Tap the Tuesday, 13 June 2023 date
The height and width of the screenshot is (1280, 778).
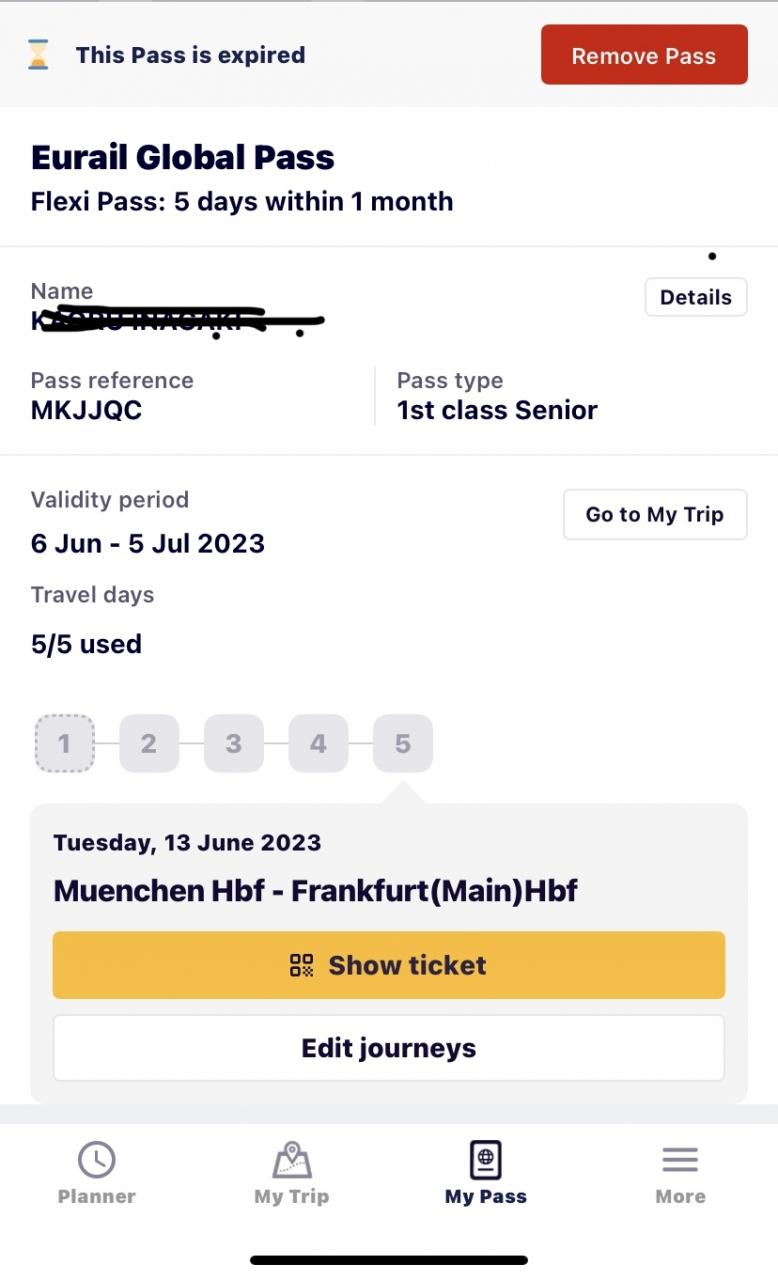point(187,842)
